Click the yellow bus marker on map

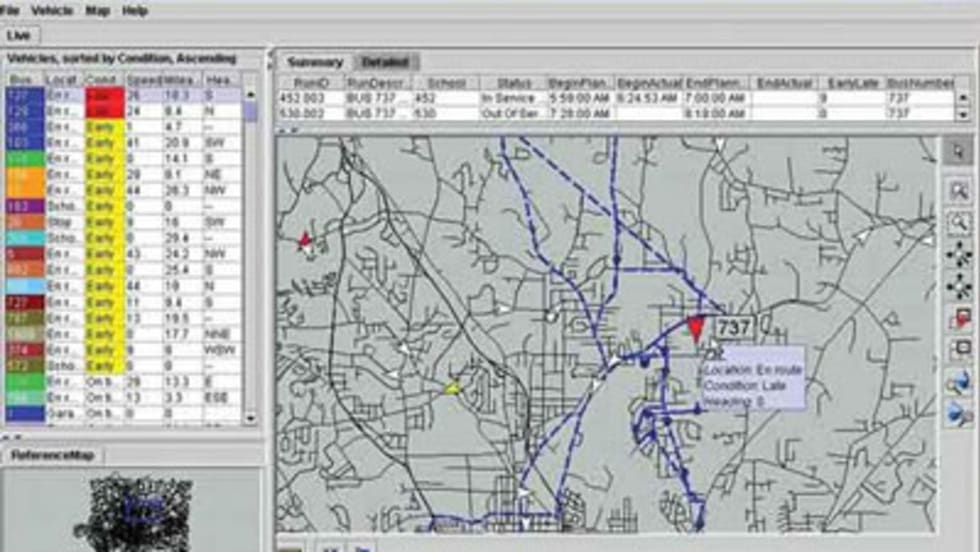click(x=452, y=388)
